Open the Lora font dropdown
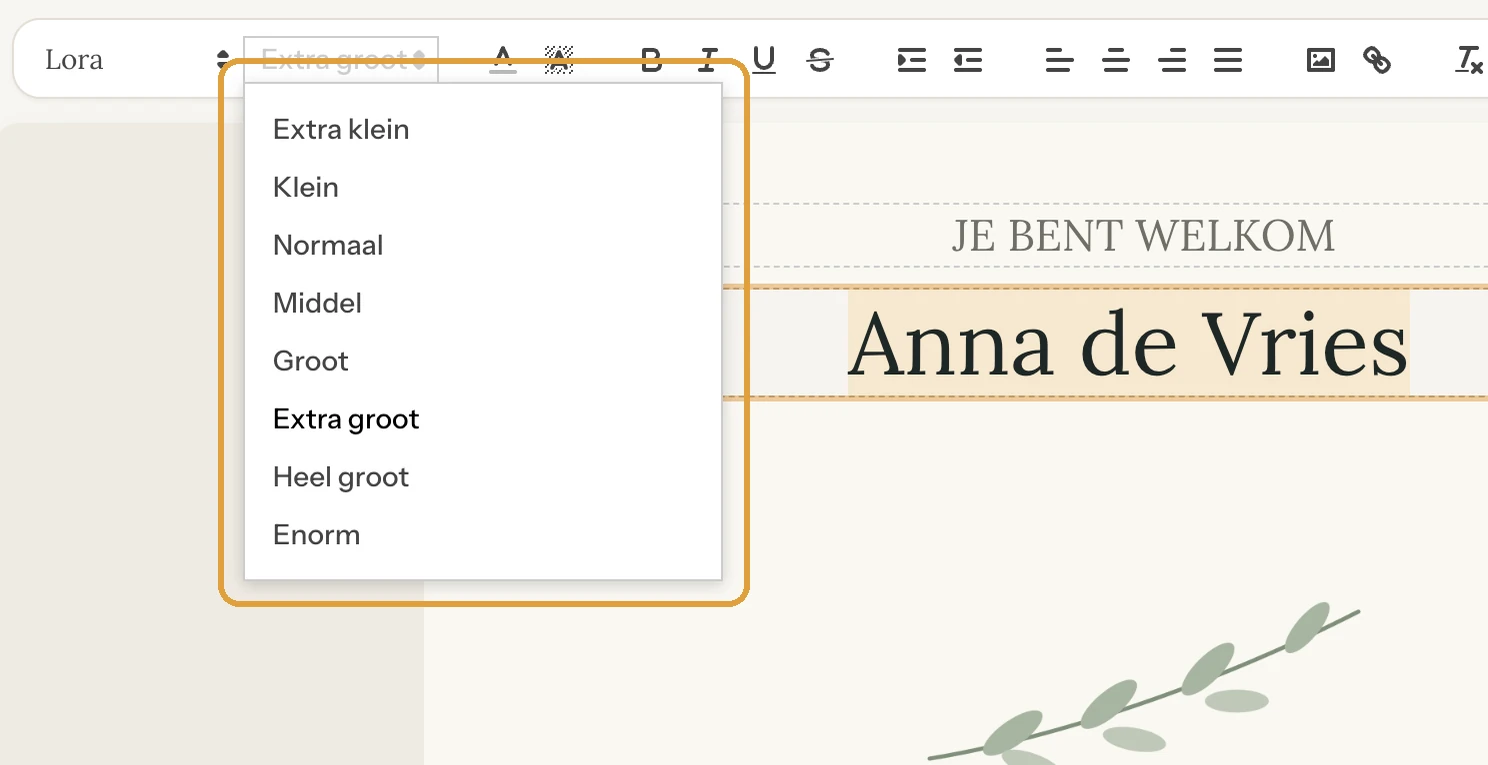The image size is (1488, 765). tap(136, 60)
